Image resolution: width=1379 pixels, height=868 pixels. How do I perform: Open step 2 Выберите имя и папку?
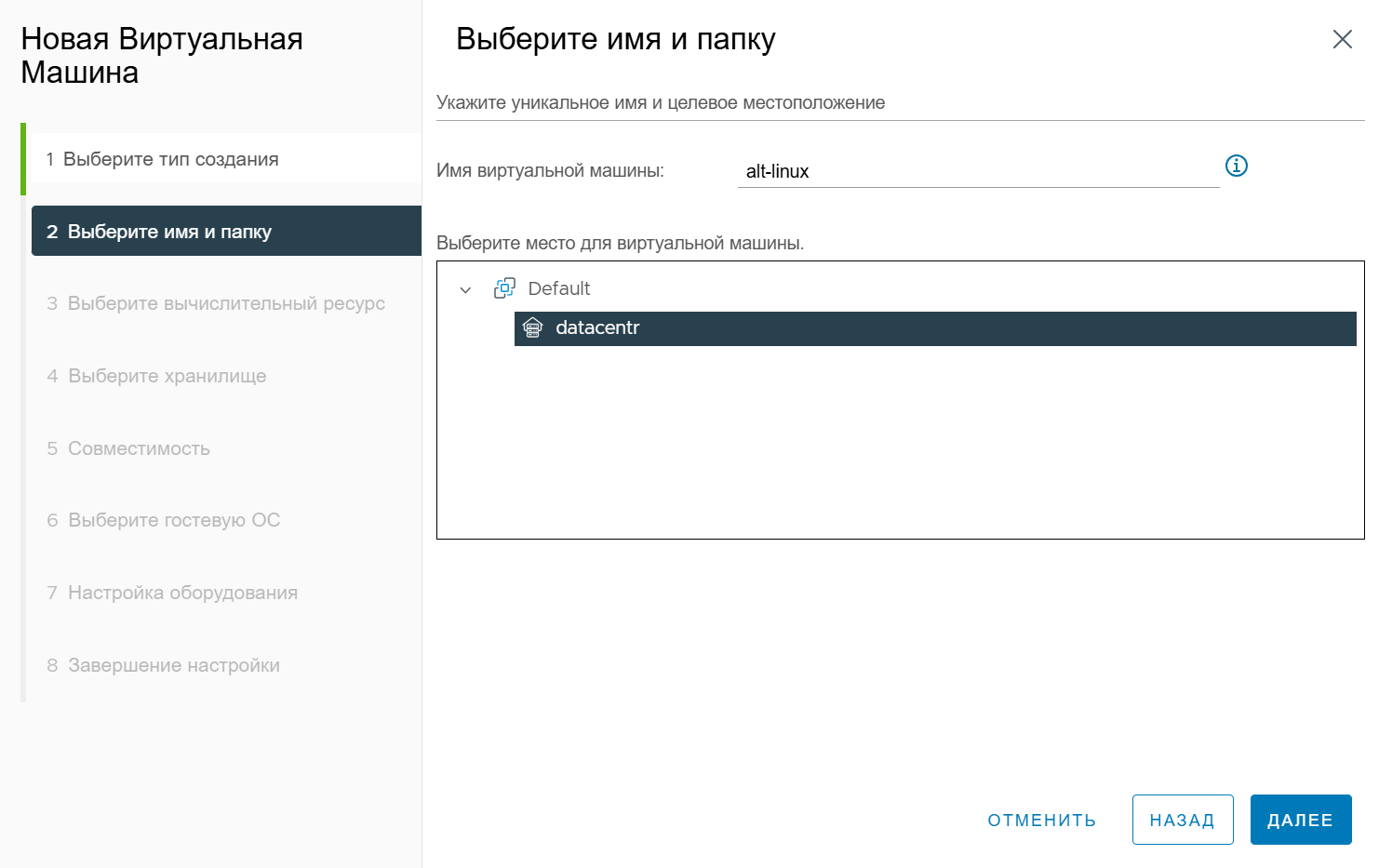(226, 231)
